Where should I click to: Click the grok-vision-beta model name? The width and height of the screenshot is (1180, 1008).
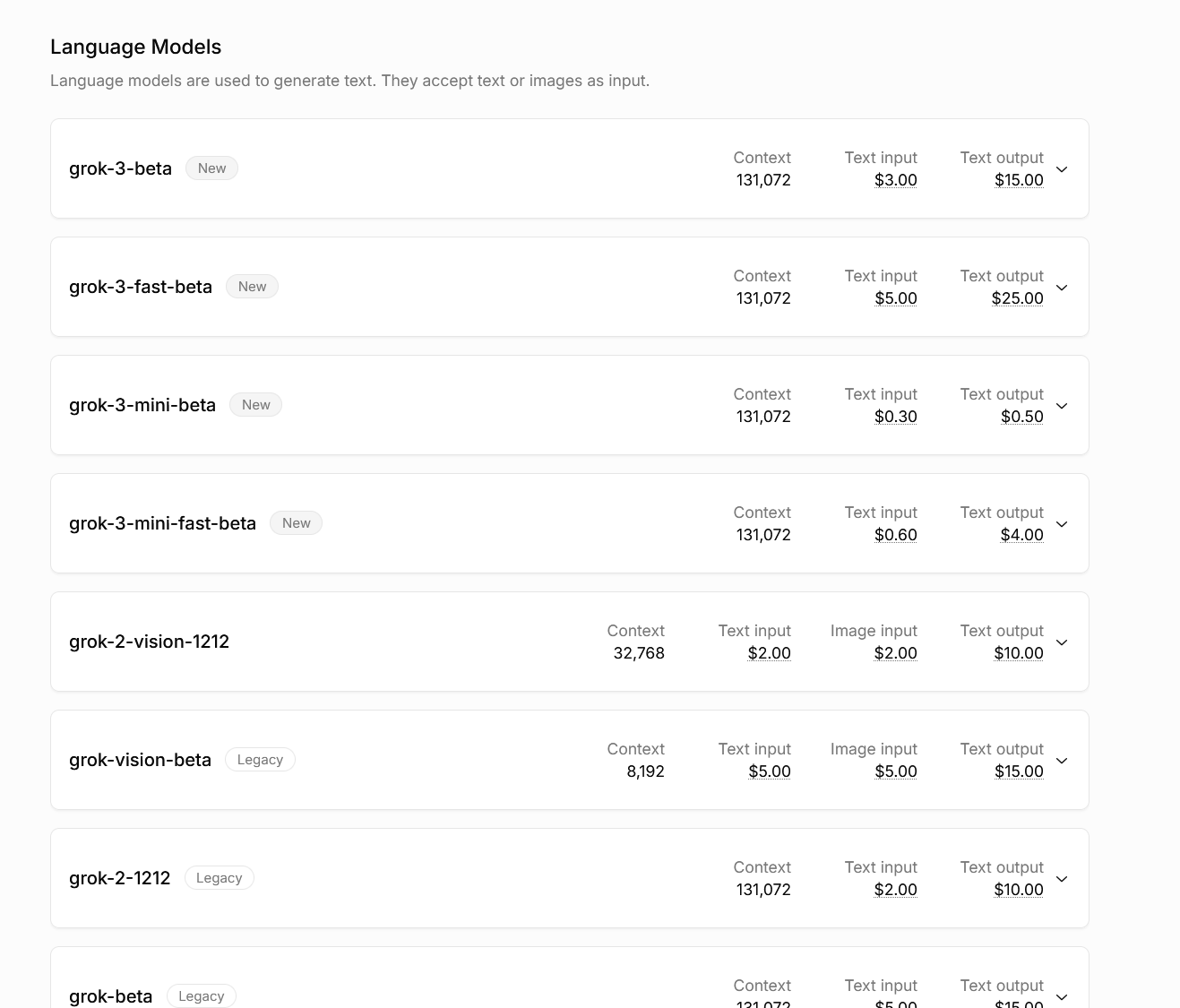pyautogui.click(x=140, y=760)
